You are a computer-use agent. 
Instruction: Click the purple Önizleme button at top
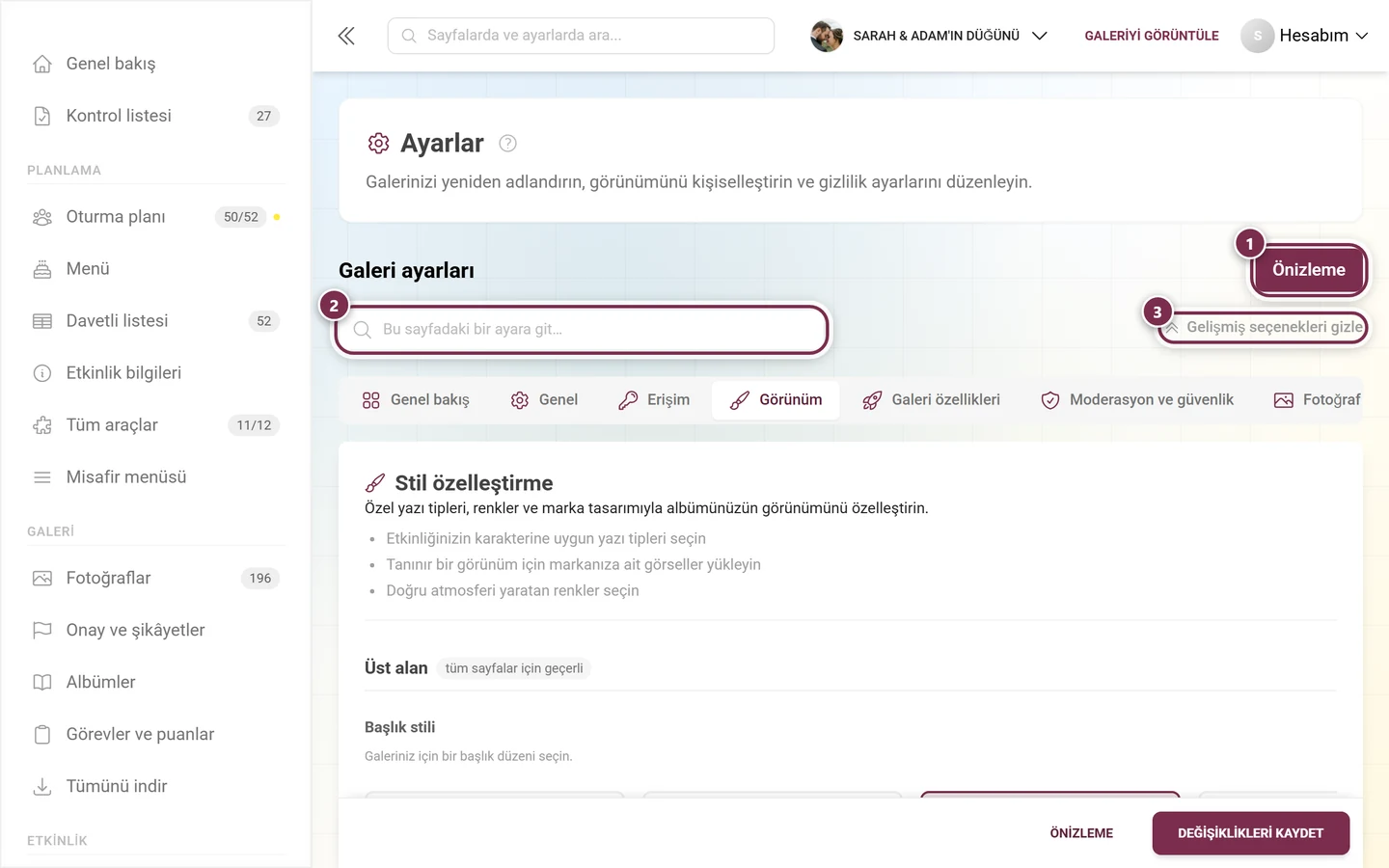(1309, 270)
